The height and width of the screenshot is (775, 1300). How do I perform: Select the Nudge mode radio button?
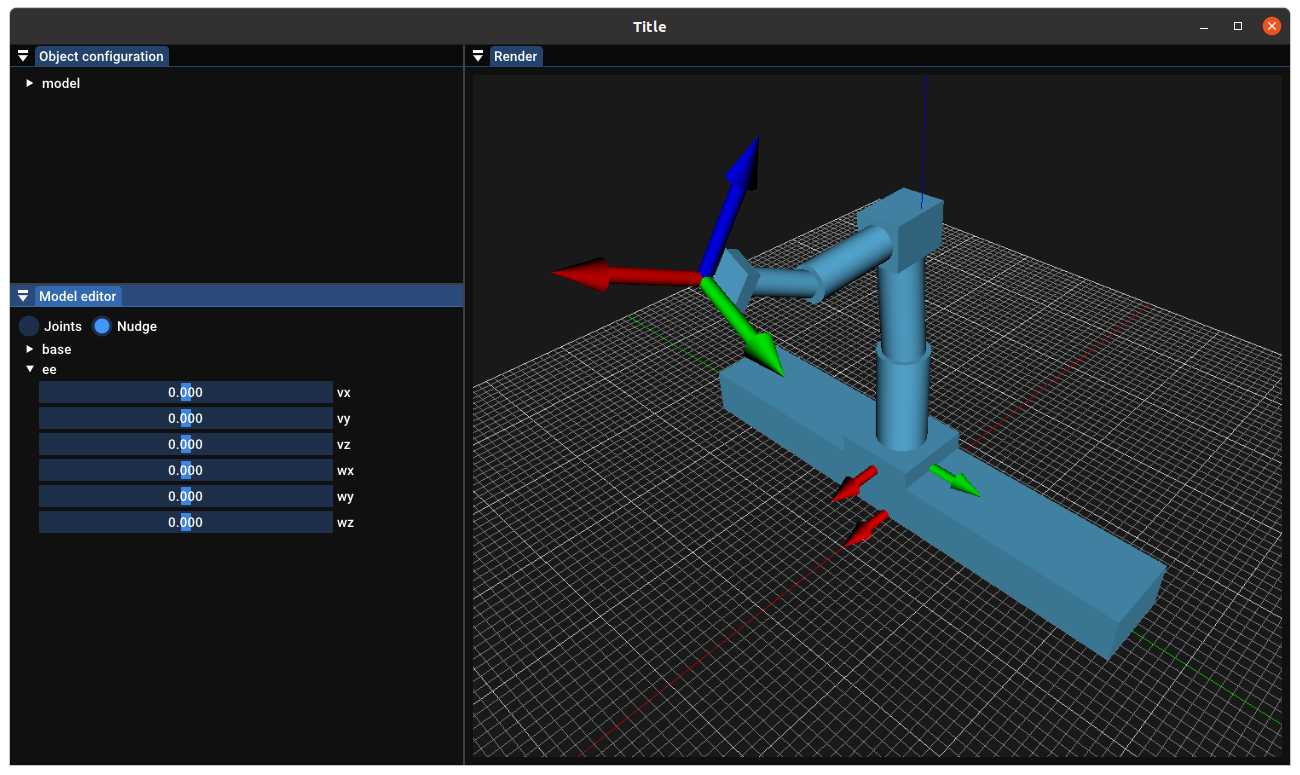click(101, 325)
